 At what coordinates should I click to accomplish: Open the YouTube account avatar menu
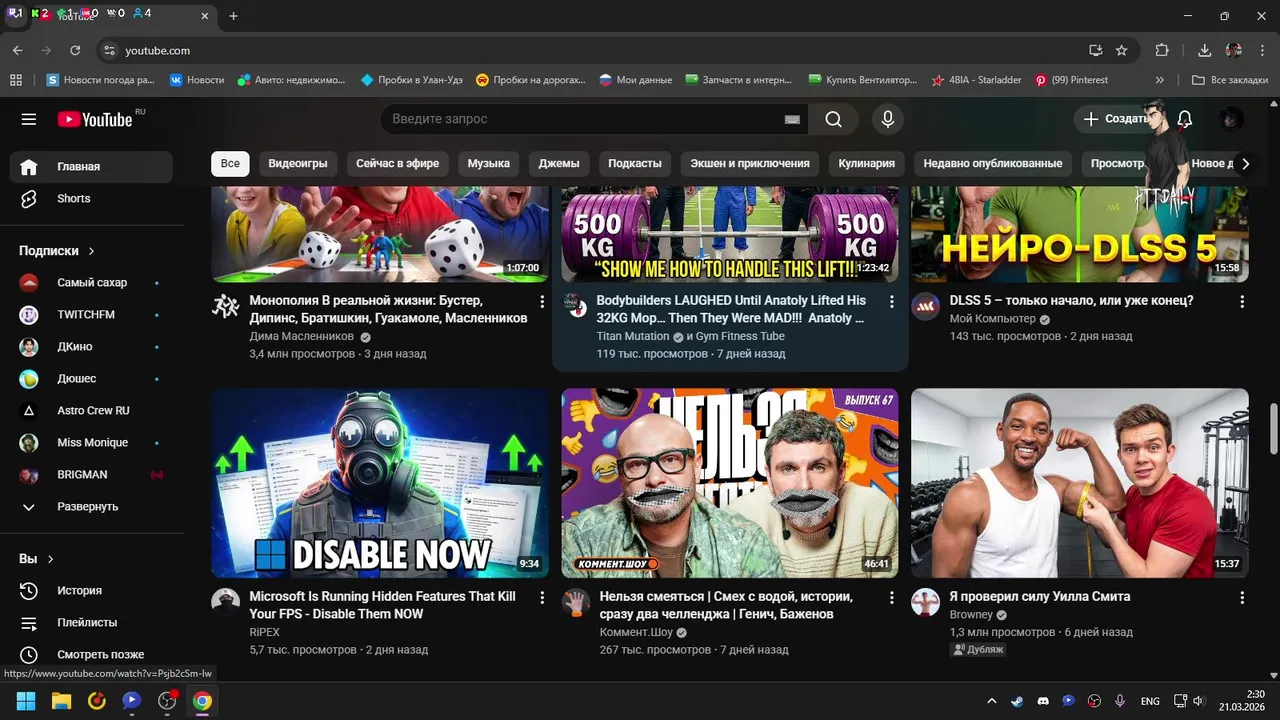1231,119
